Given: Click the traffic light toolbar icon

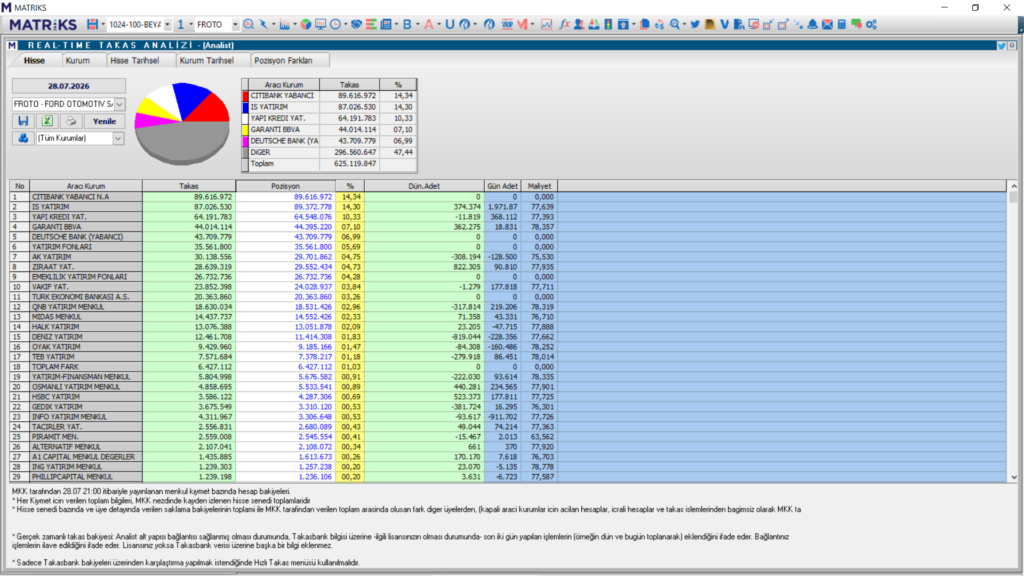Looking at the screenshot, I should 608,24.
